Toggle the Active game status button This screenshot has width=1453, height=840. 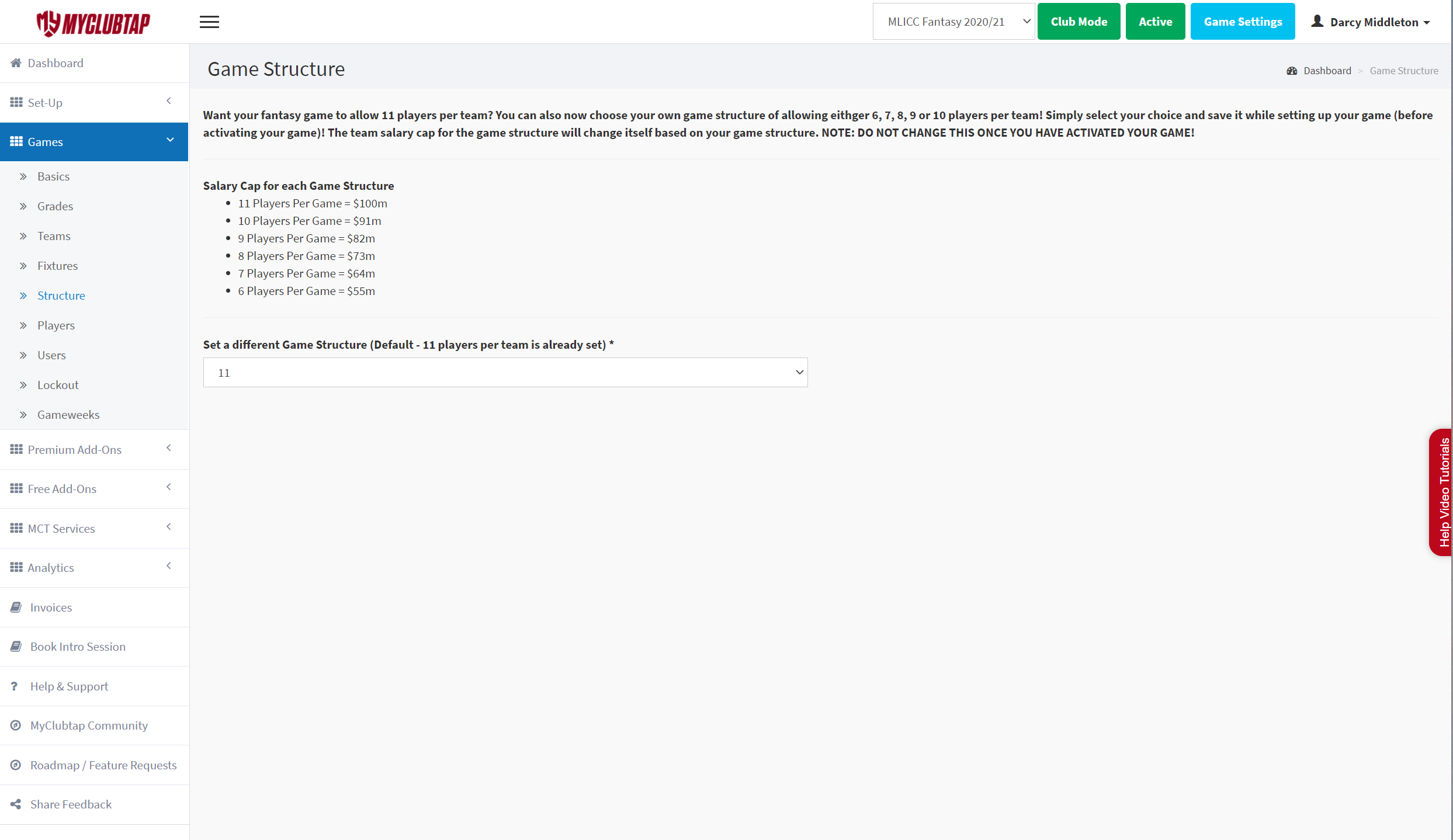click(1155, 22)
